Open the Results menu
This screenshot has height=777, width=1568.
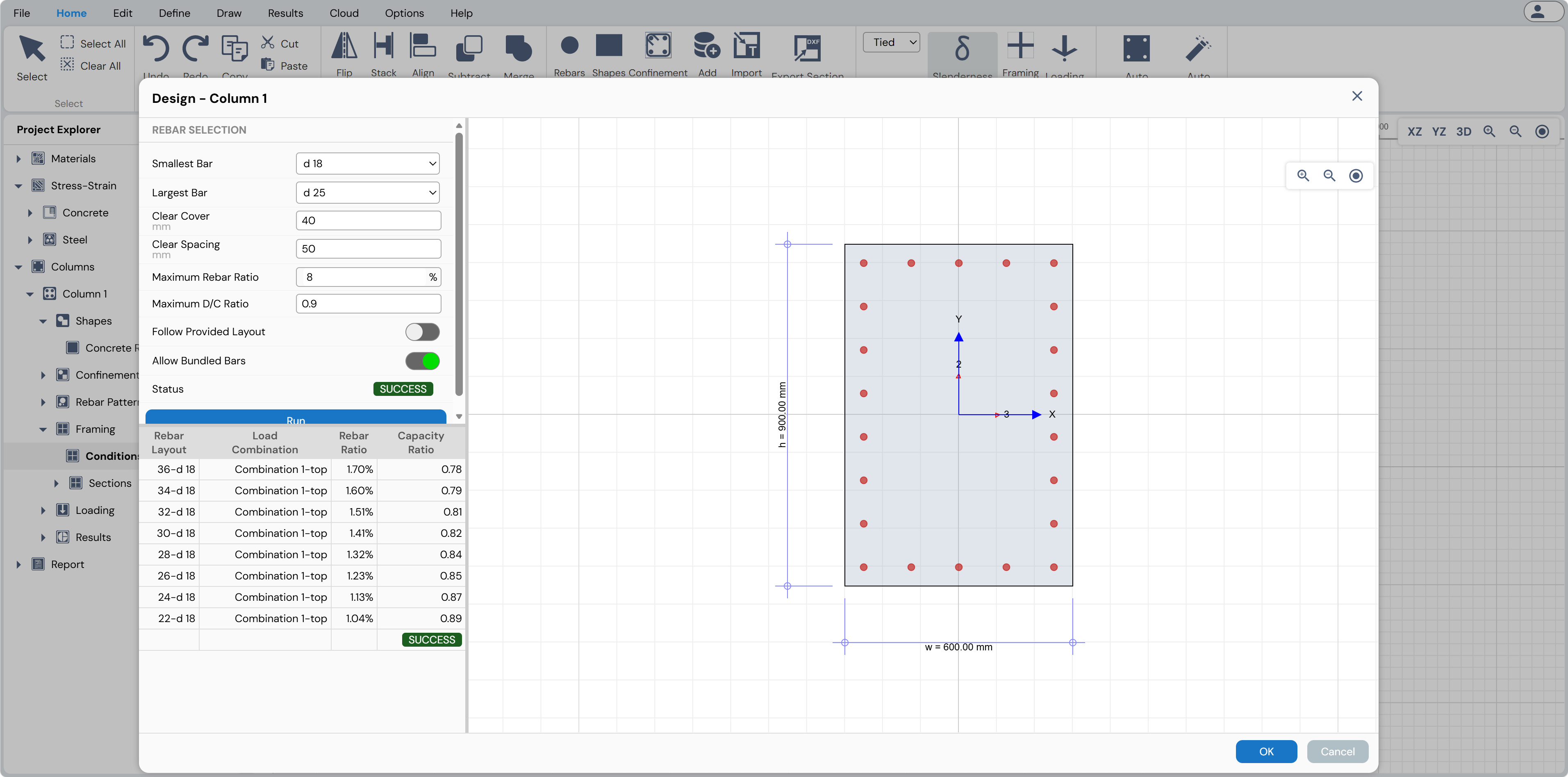(285, 13)
